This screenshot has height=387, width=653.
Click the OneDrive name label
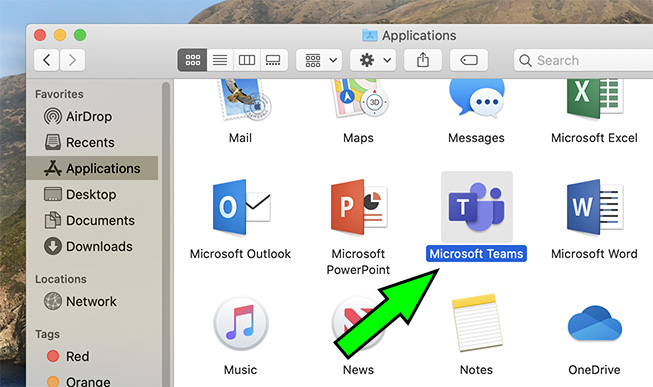(594, 370)
